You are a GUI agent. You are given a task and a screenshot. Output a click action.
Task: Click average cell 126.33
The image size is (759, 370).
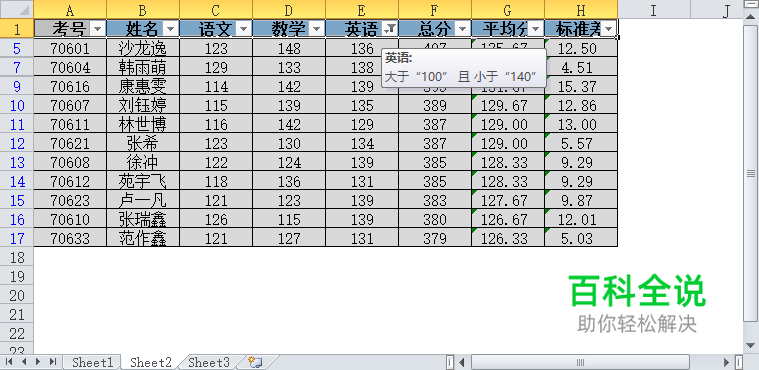508,238
